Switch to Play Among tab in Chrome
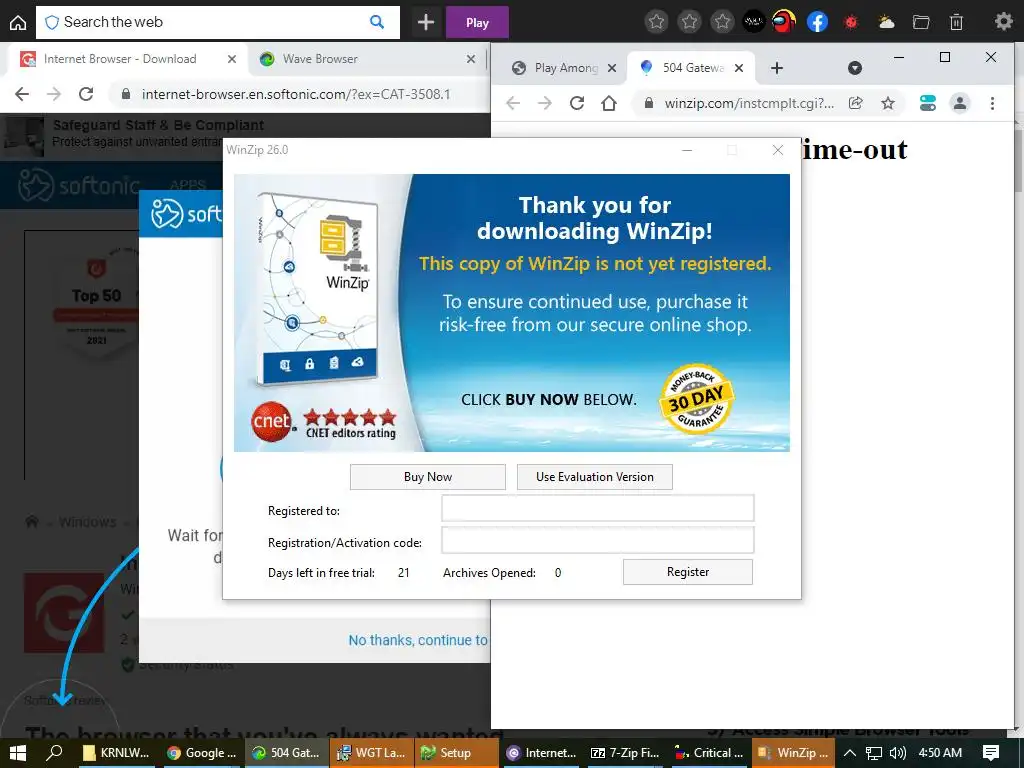The width and height of the screenshot is (1024, 768). (x=566, y=68)
